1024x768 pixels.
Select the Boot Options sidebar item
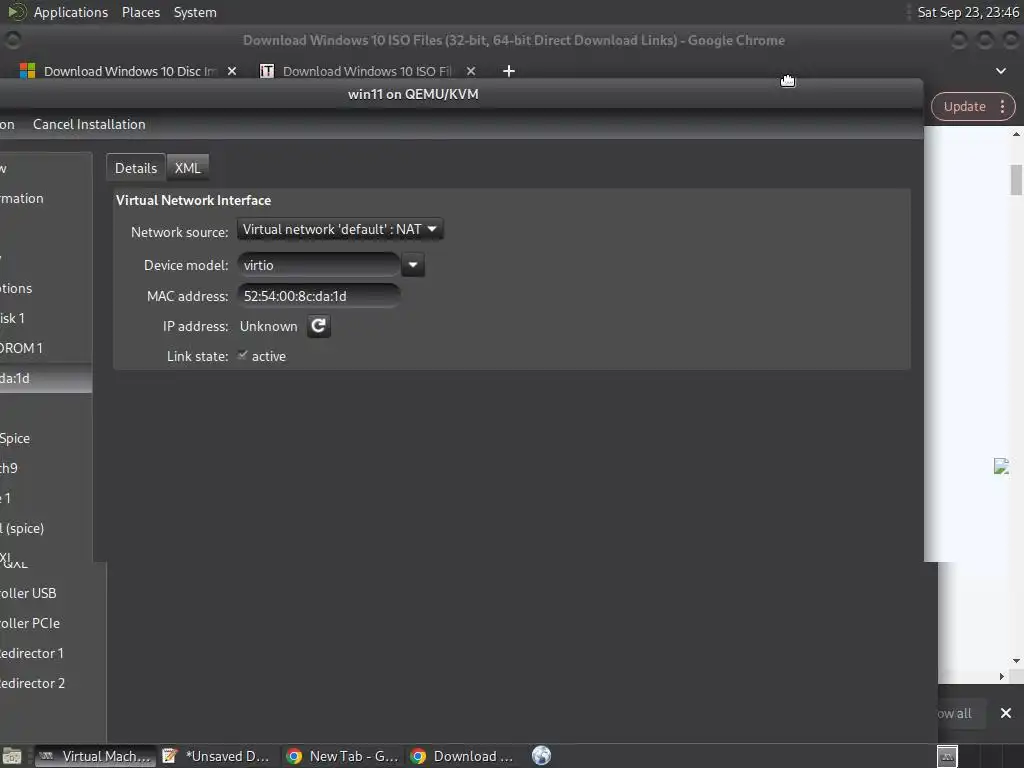(46, 288)
